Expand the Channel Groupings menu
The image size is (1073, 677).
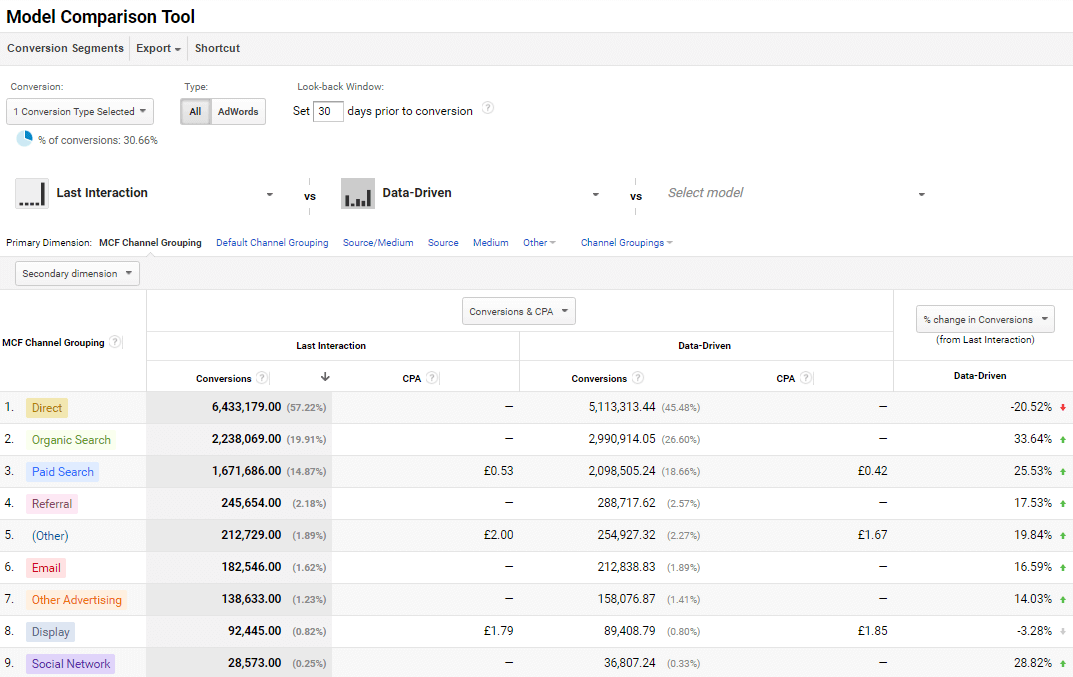pos(626,243)
